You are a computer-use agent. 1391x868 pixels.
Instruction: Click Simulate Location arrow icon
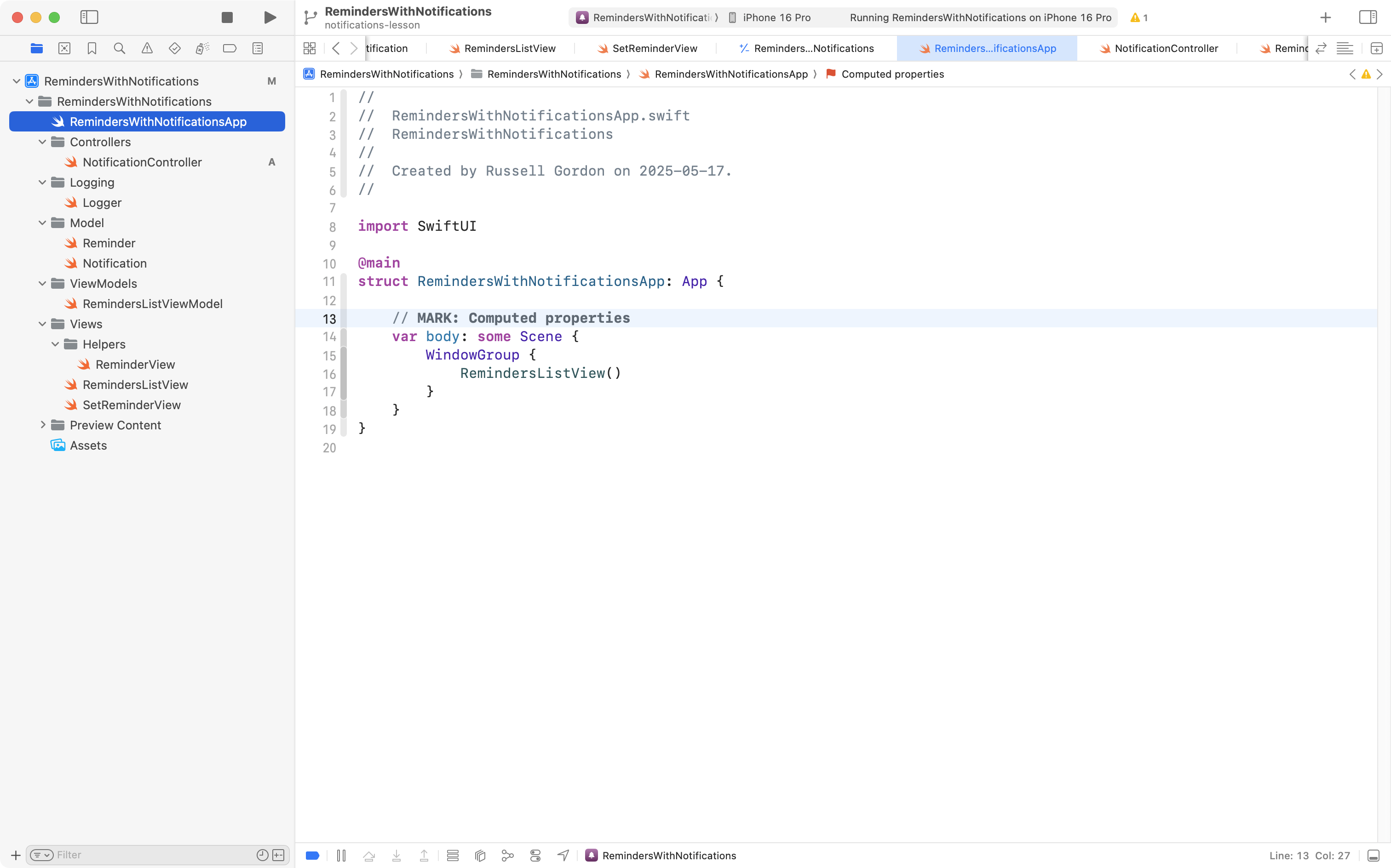pos(563,856)
